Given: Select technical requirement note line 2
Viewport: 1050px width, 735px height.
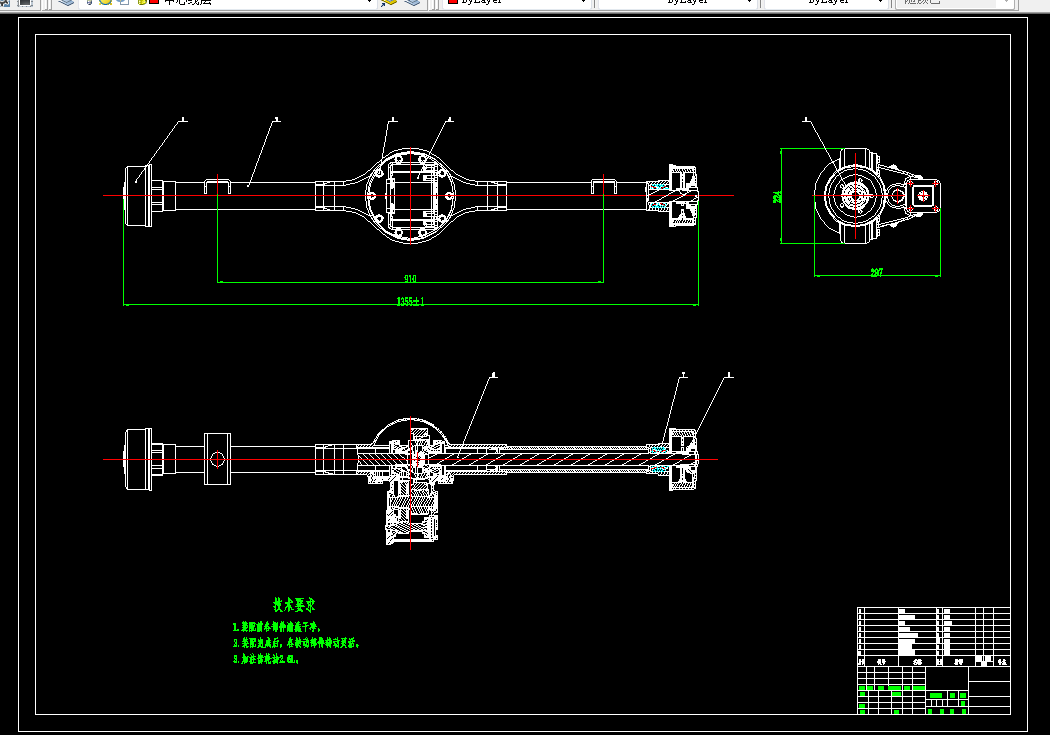Looking at the screenshot, I should (297, 643).
